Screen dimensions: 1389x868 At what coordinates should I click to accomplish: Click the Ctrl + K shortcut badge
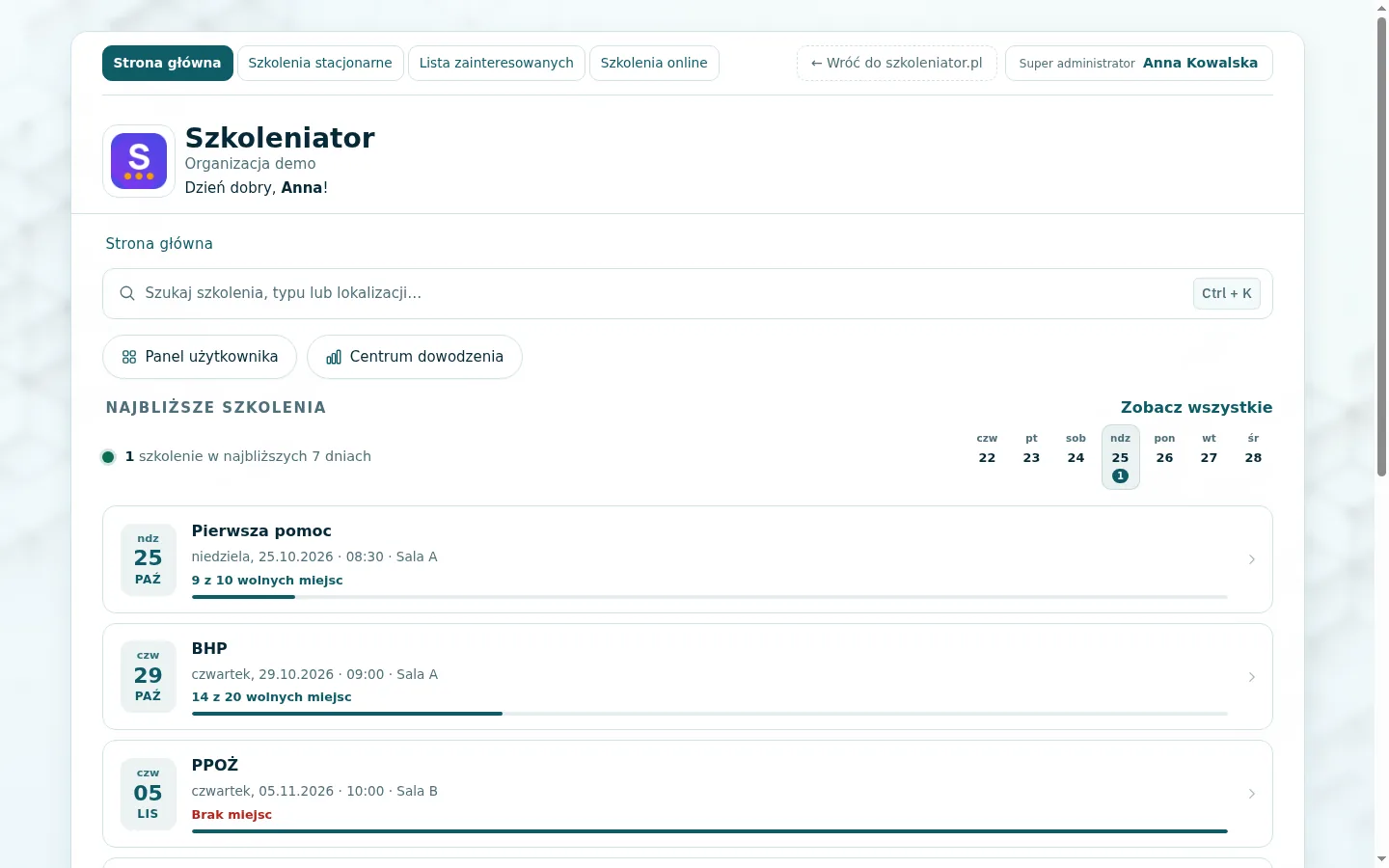1227,293
